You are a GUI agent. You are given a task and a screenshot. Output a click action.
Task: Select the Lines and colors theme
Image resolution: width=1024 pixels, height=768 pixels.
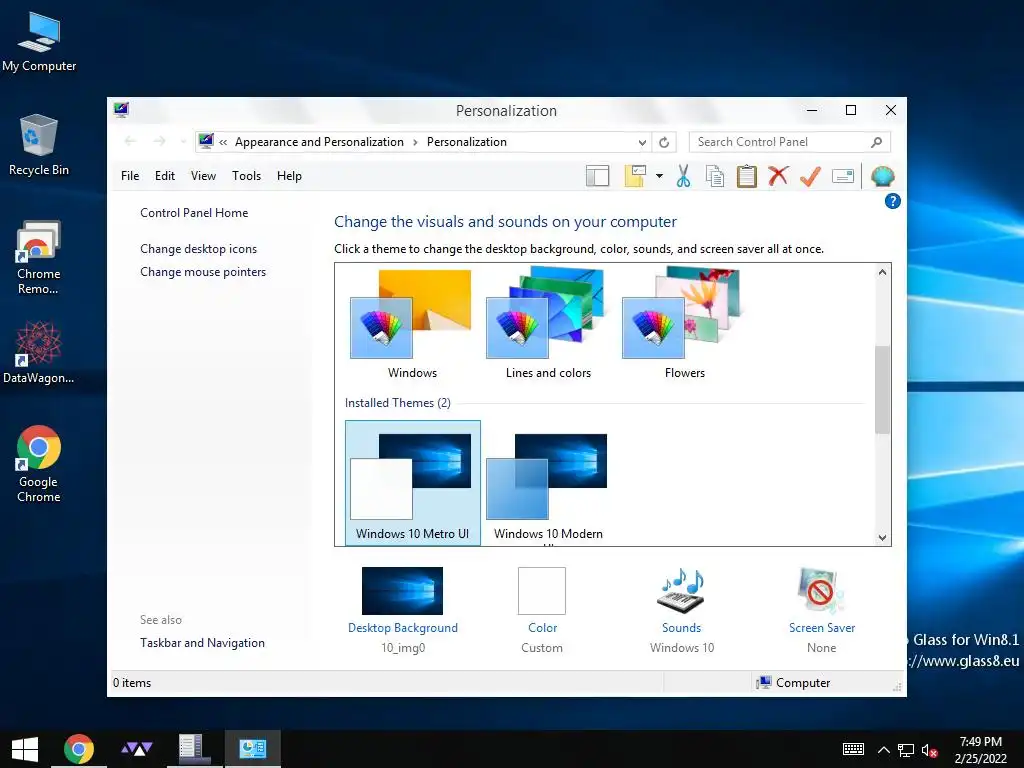click(548, 323)
